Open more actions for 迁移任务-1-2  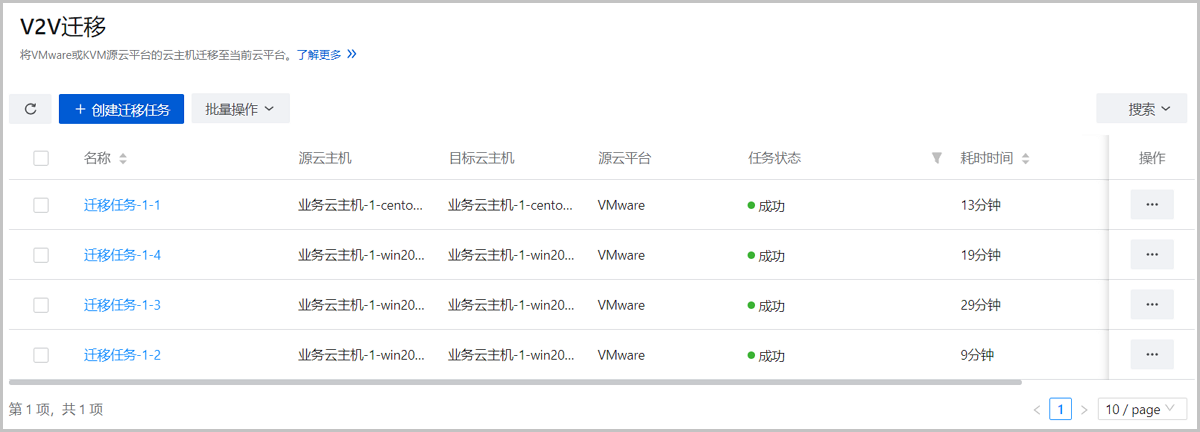(1151, 354)
